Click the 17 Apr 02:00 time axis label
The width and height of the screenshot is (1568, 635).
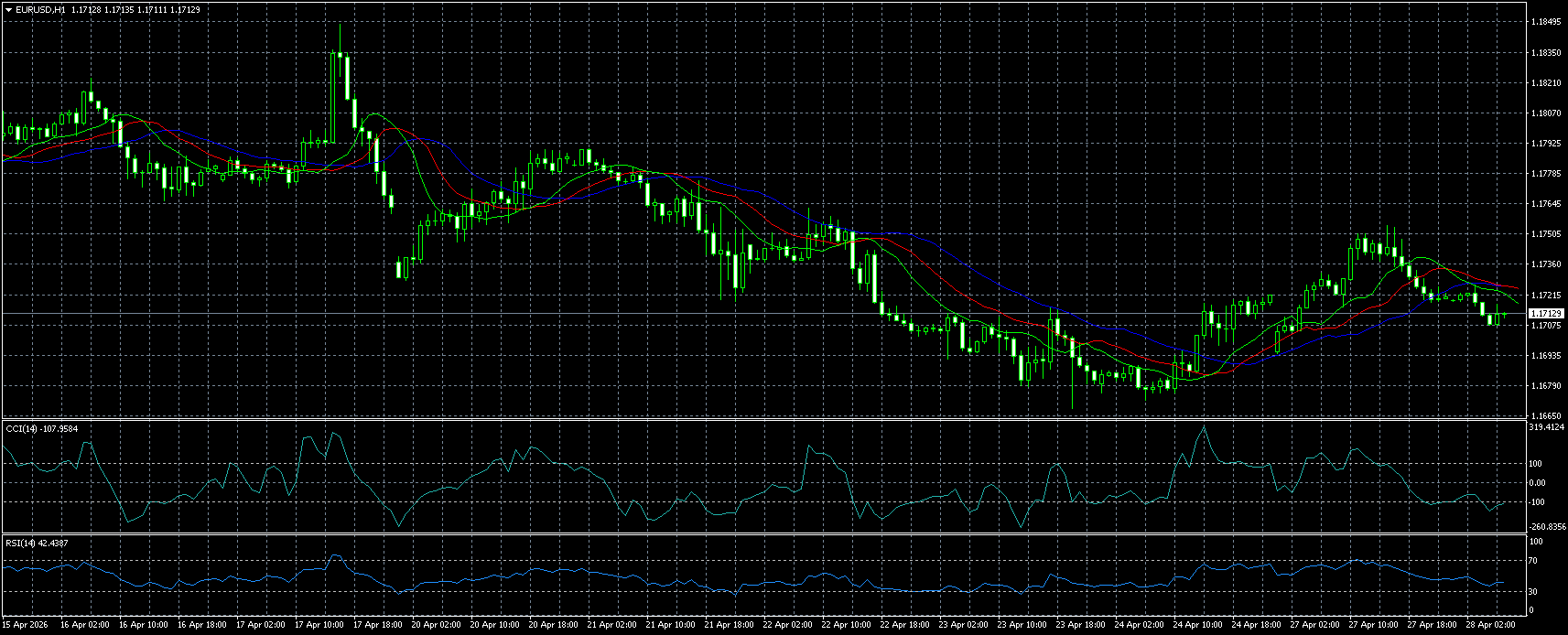coord(261,625)
